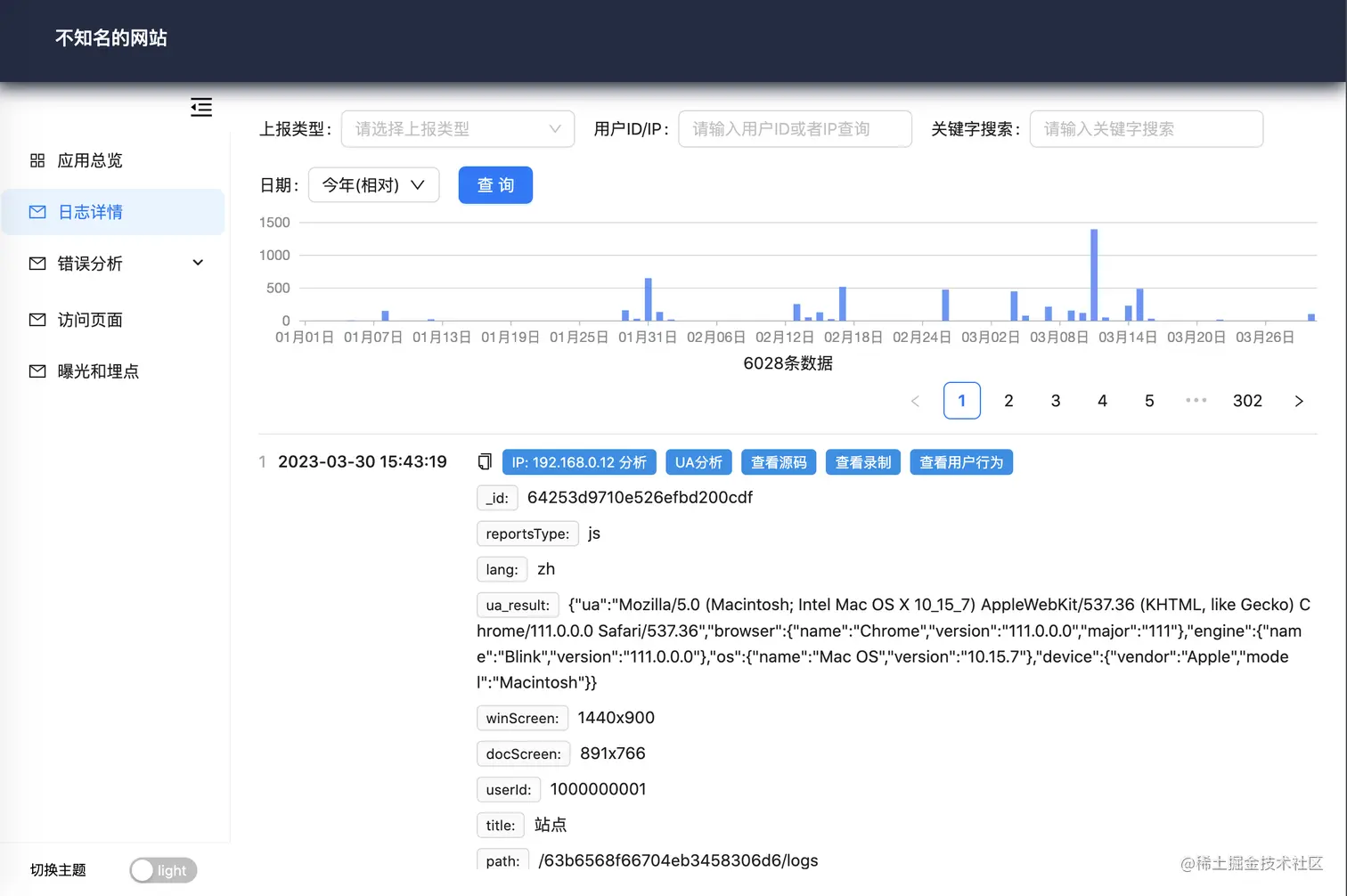Click the mail icon beside 日志详情

[37, 212]
